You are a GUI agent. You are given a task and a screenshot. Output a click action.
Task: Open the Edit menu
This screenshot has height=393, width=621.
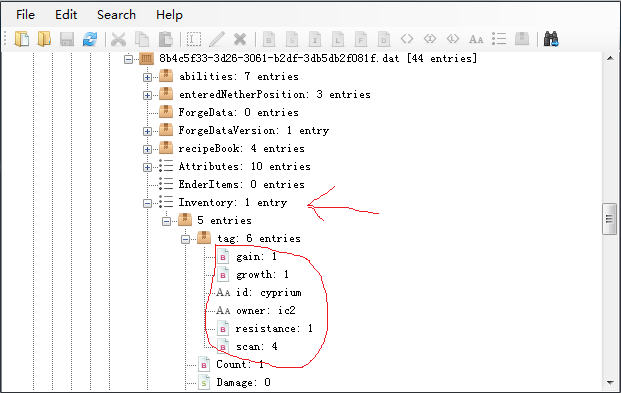click(66, 15)
